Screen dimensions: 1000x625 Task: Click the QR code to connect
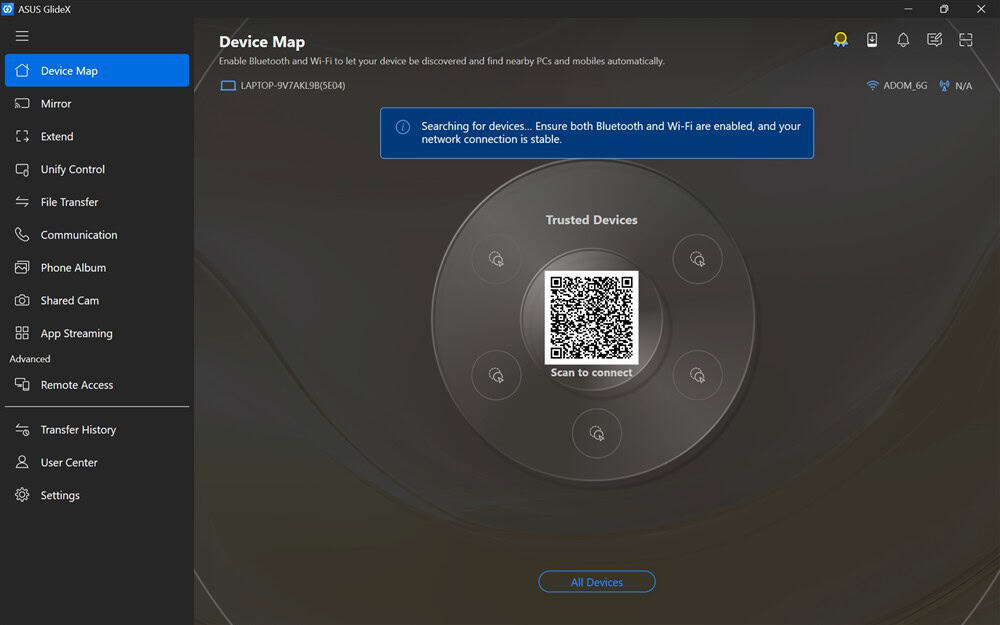(591, 318)
